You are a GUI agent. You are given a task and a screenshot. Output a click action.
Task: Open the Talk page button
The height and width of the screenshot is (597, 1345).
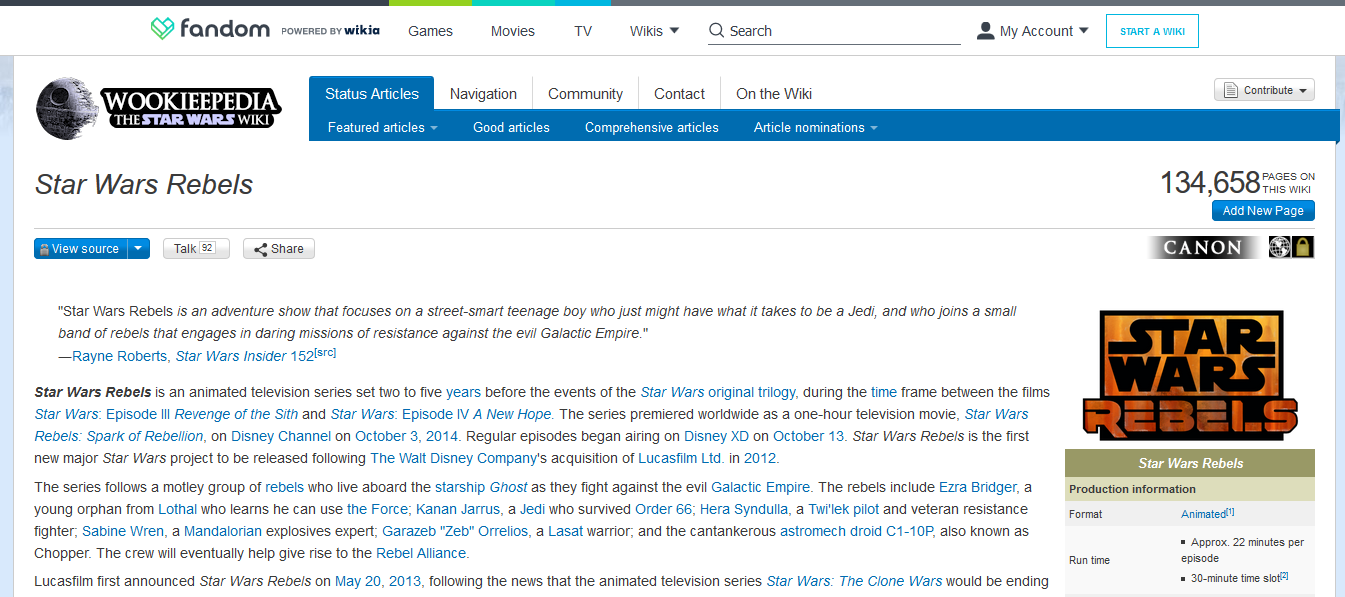(x=196, y=249)
